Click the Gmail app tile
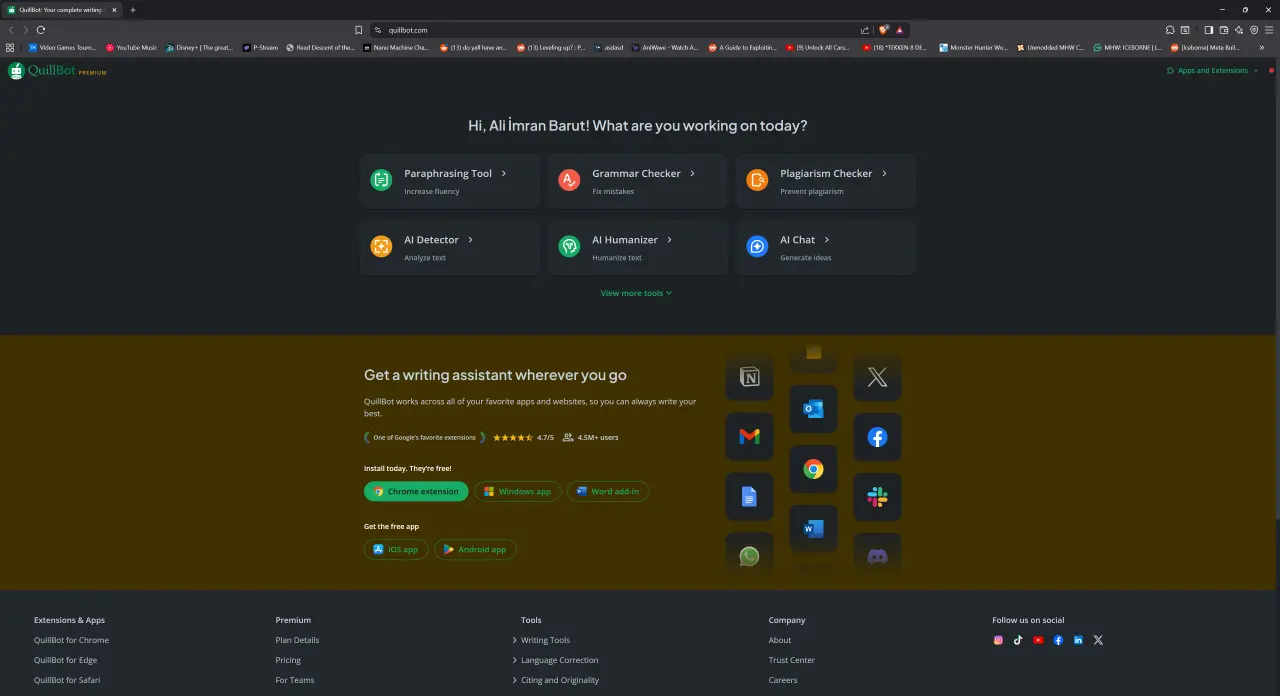Image resolution: width=1280 pixels, height=696 pixels. point(749,437)
